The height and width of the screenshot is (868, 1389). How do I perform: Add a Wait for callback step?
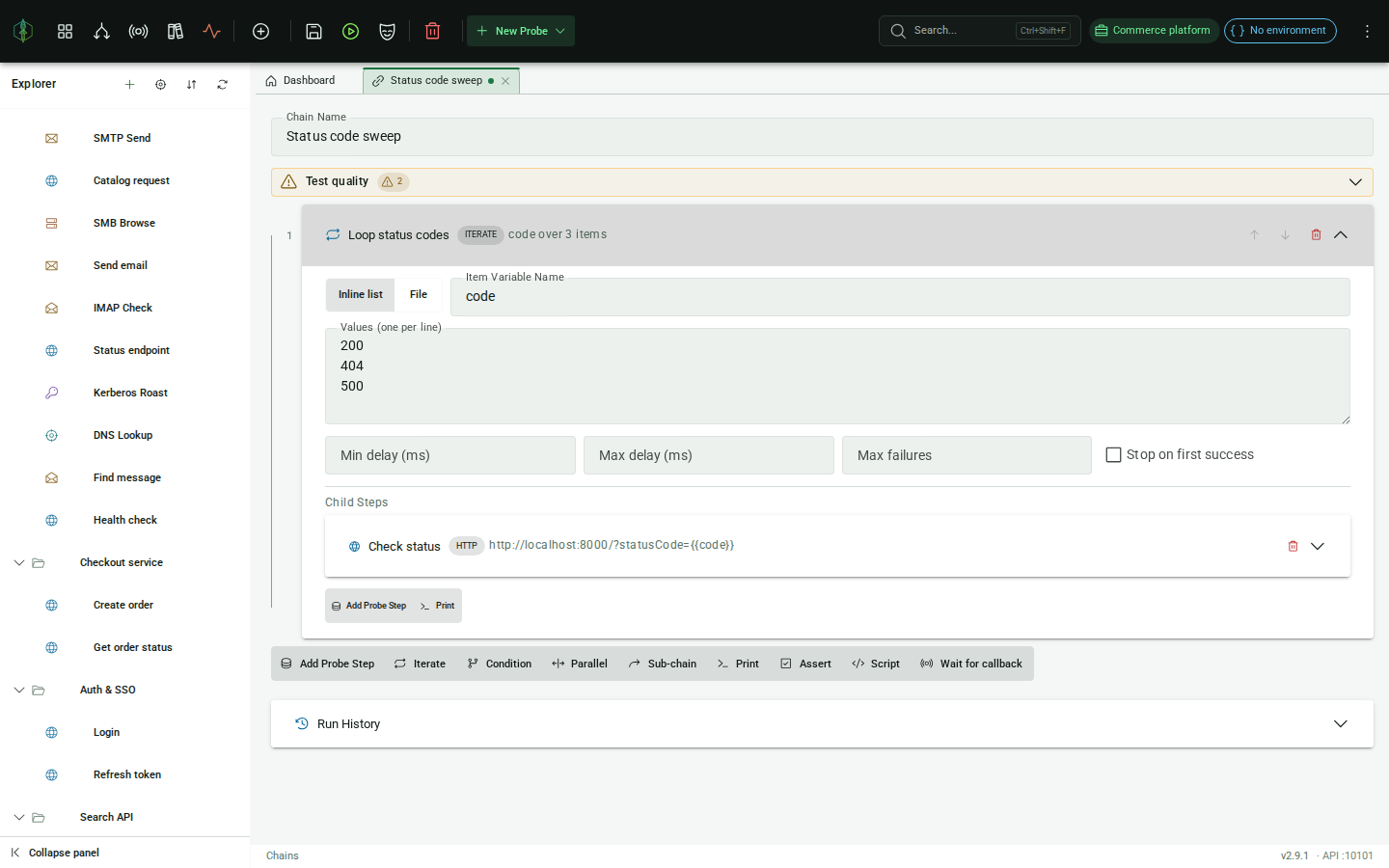click(x=970, y=664)
